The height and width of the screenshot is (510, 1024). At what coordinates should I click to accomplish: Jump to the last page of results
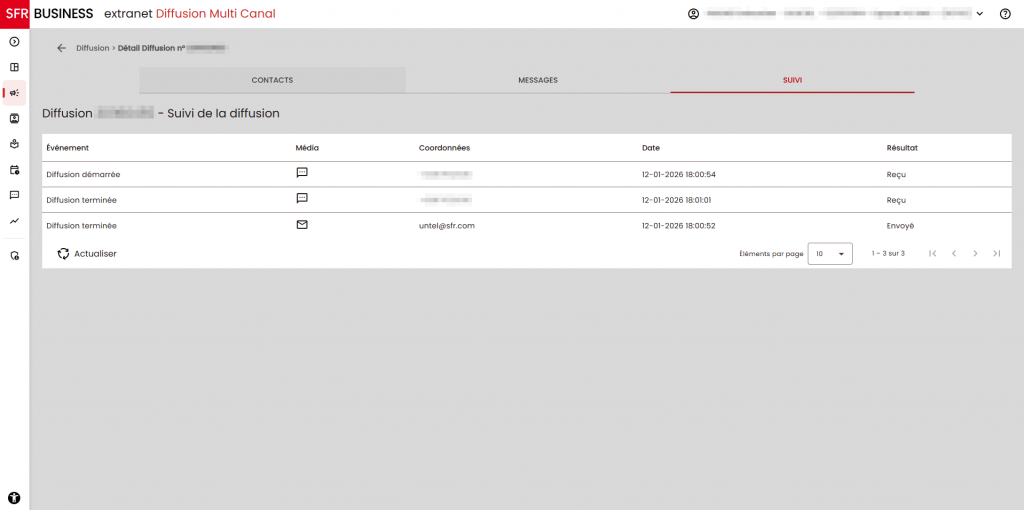click(996, 254)
